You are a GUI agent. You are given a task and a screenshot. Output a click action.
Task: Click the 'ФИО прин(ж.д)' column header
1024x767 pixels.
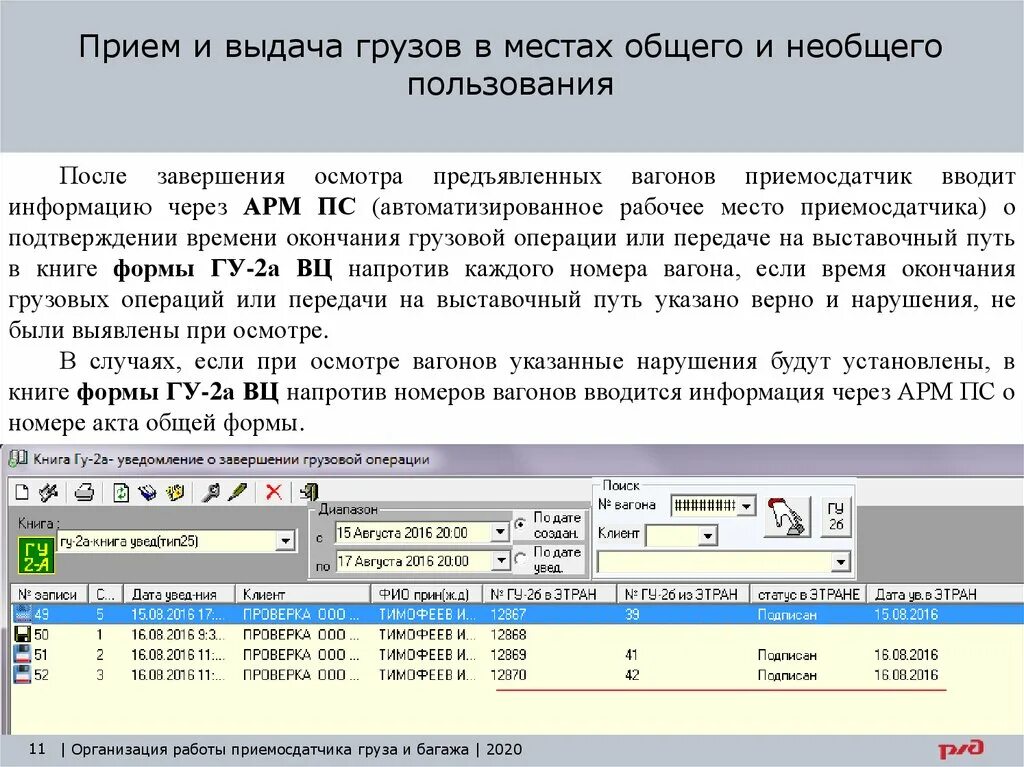(427, 595)
